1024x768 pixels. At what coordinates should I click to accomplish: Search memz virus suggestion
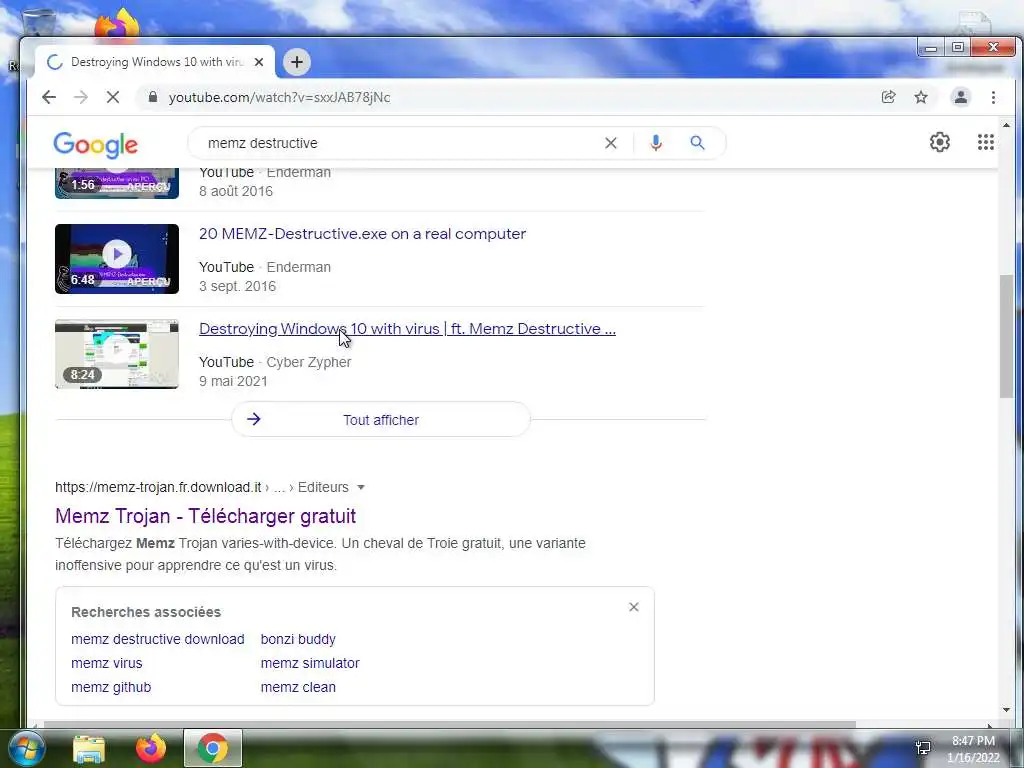(x=106, y=663)
